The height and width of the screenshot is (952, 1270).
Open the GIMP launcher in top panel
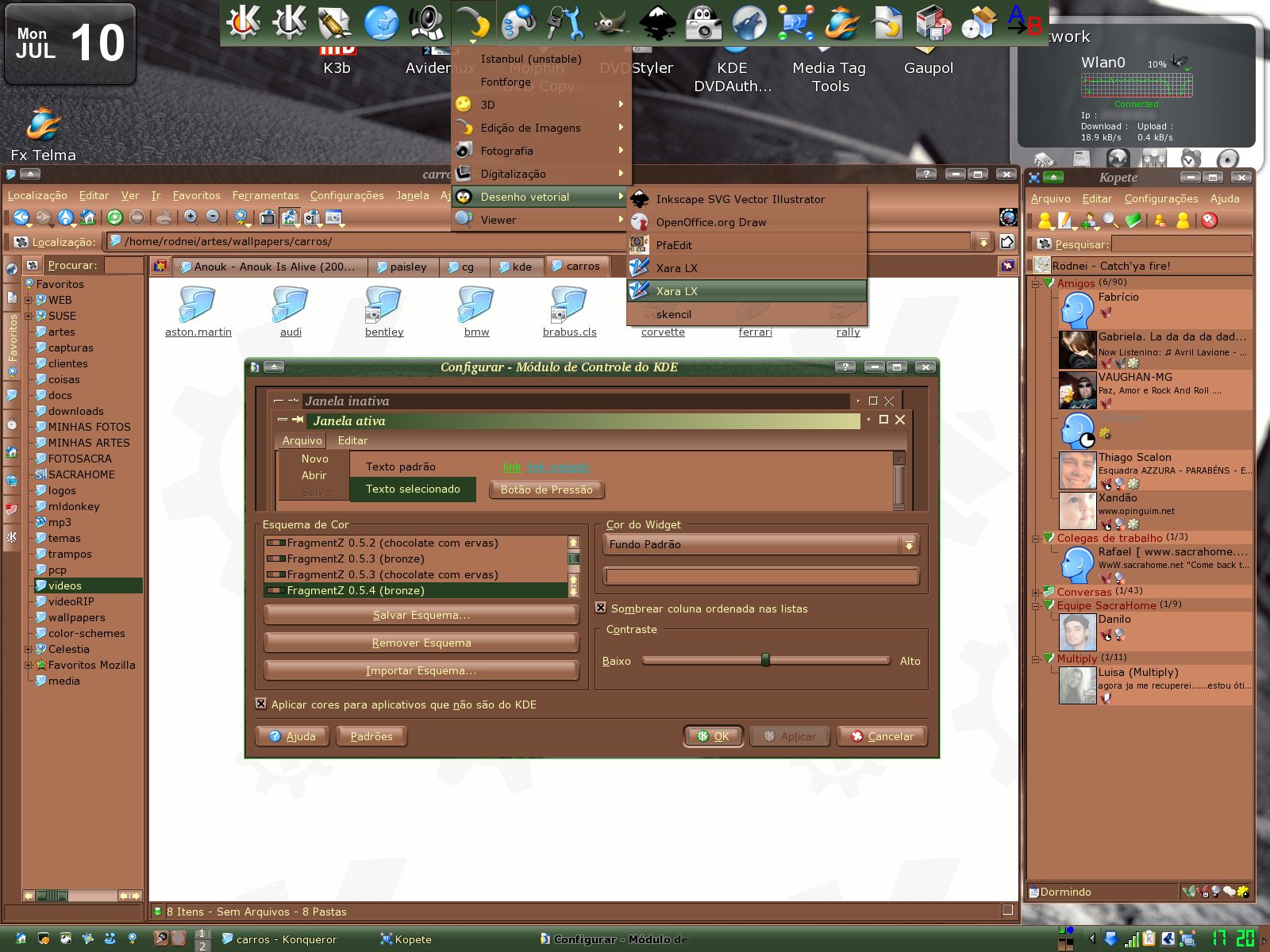(x=610, y=22)
